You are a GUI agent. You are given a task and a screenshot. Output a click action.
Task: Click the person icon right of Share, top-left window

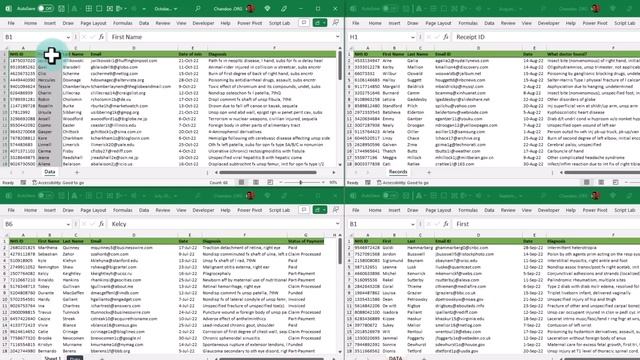[x=336, y=23]
